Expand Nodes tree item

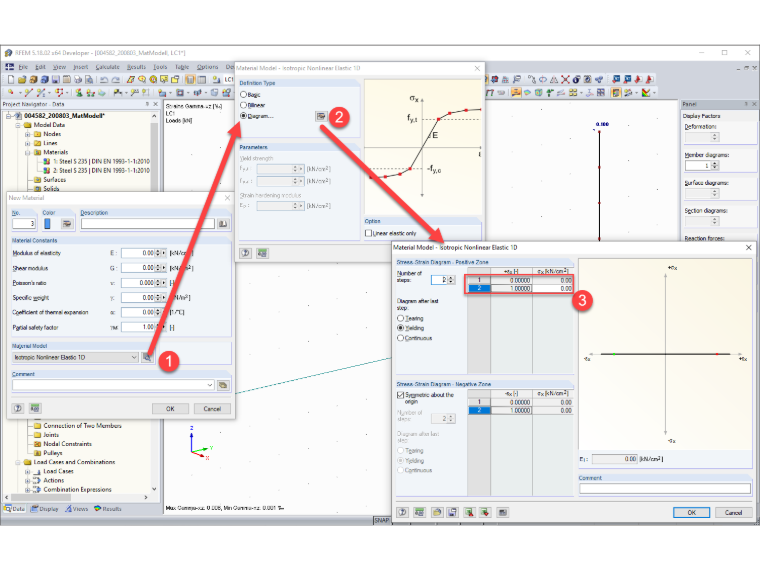pyautogui.click(x=28, y=134)
